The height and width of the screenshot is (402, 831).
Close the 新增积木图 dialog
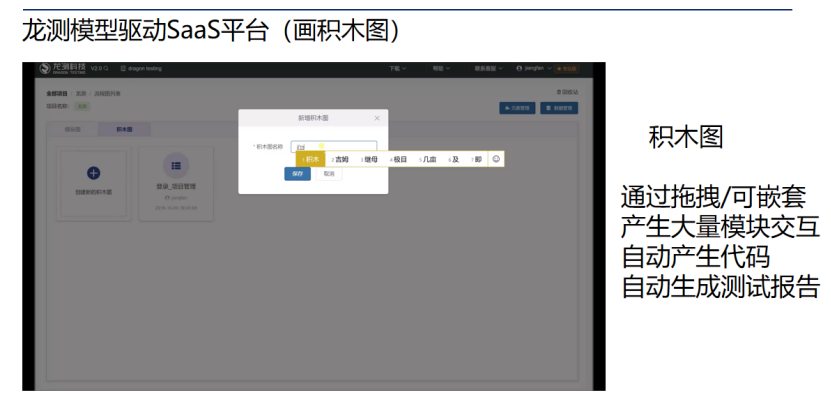[377, 118]
